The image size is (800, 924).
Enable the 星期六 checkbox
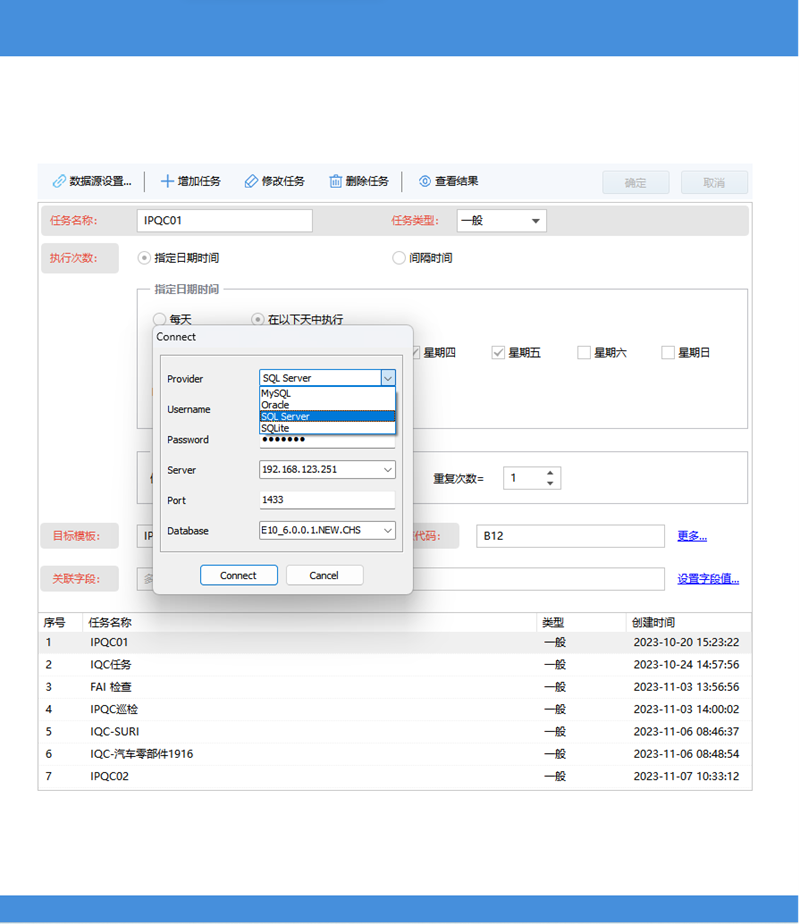coord(583,352)
